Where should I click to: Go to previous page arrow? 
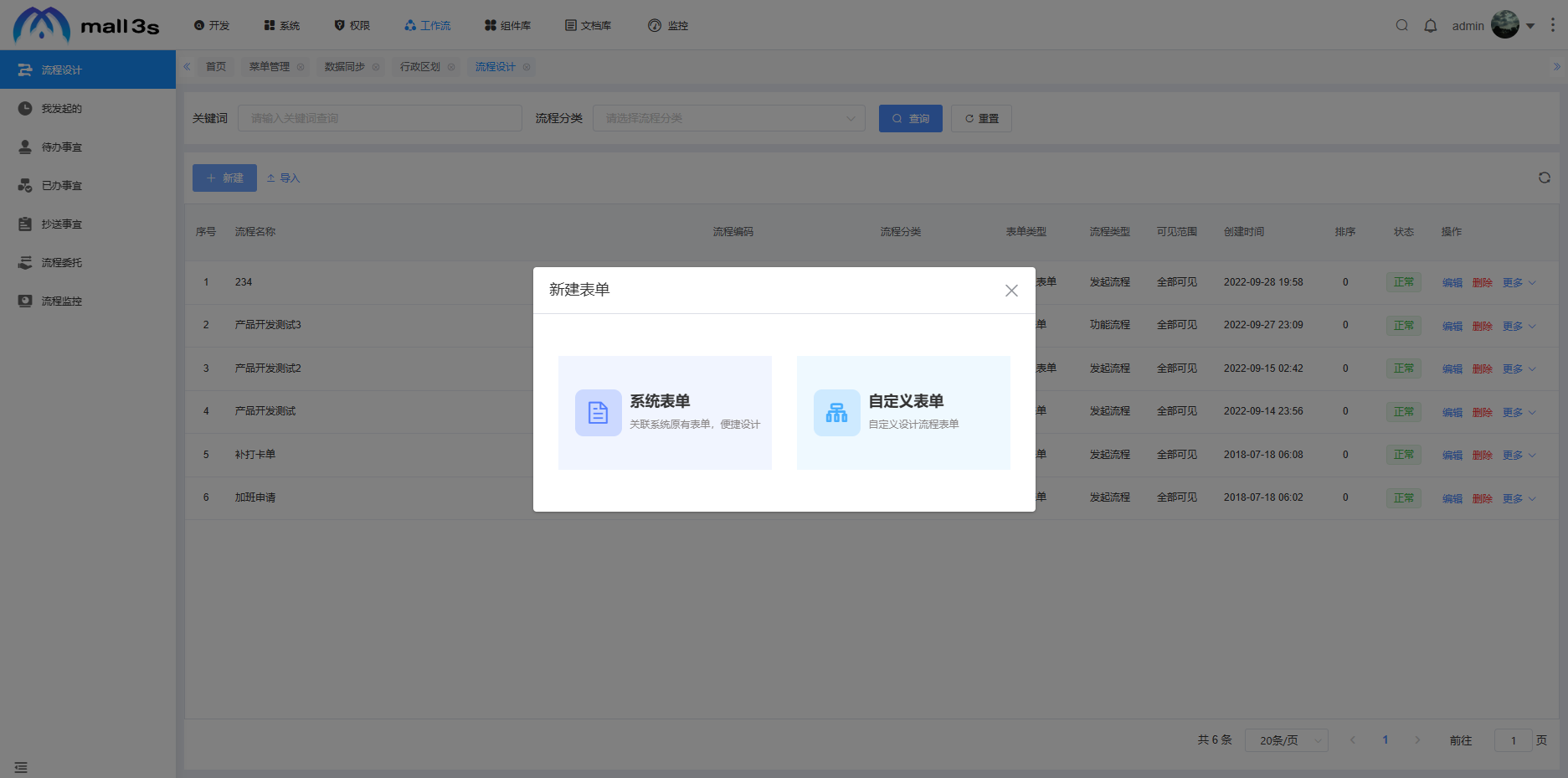(1353, 740)
